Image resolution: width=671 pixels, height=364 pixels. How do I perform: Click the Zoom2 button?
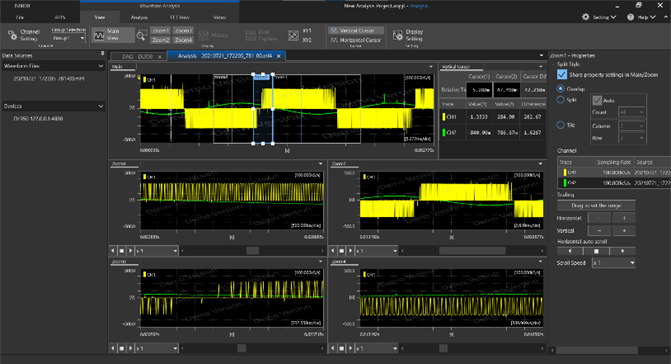tap(160, 40)
